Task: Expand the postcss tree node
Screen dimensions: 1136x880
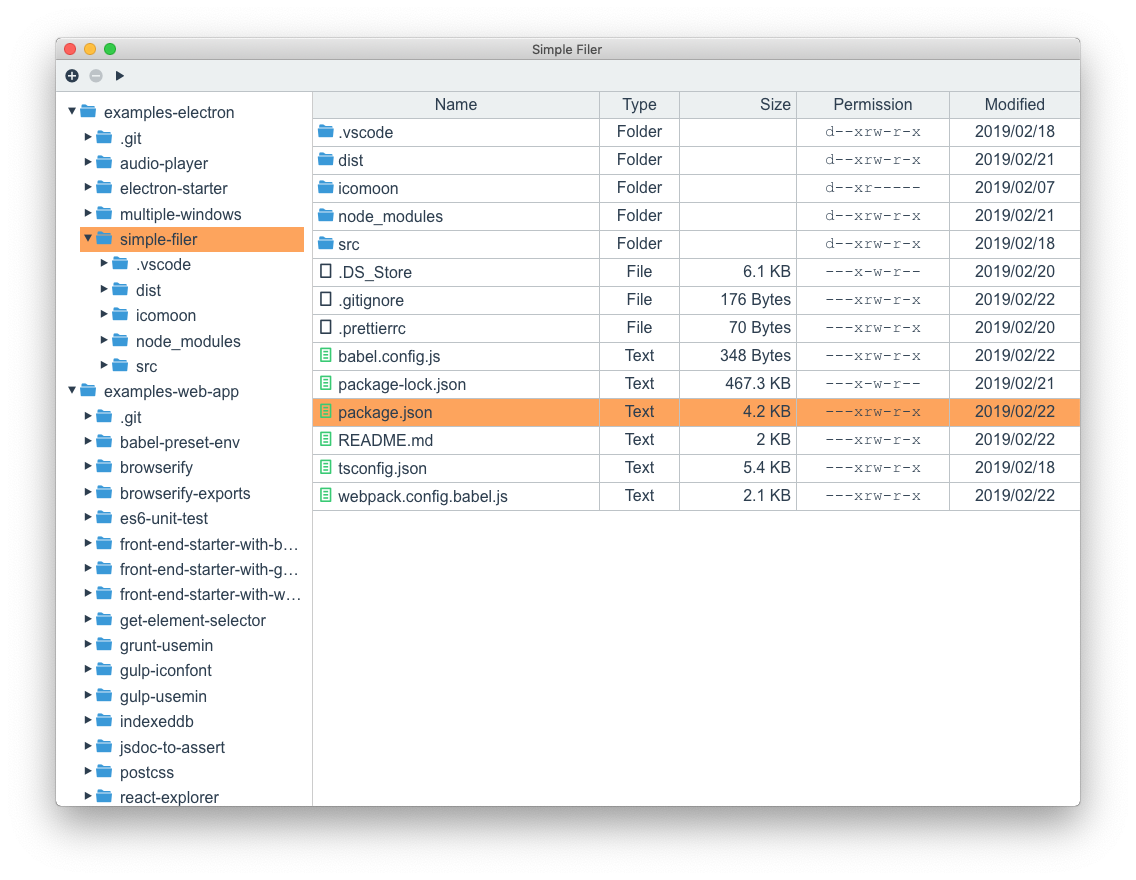Action: click(x=88, y=771)
